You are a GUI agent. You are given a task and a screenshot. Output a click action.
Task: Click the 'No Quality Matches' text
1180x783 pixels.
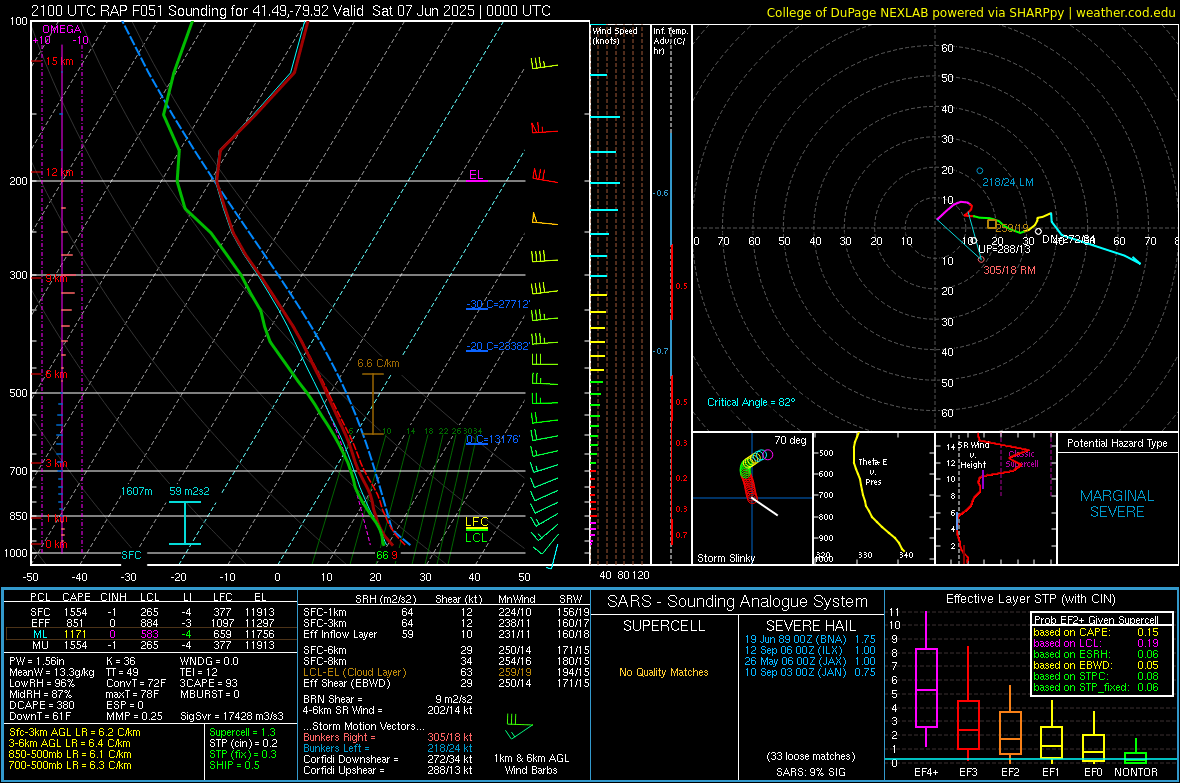point(664,672)
